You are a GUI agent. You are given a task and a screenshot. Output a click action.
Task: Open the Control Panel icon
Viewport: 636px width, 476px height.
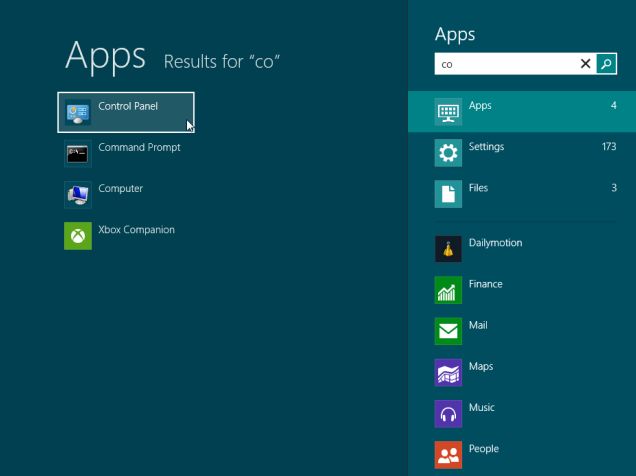tap(78, 112)
